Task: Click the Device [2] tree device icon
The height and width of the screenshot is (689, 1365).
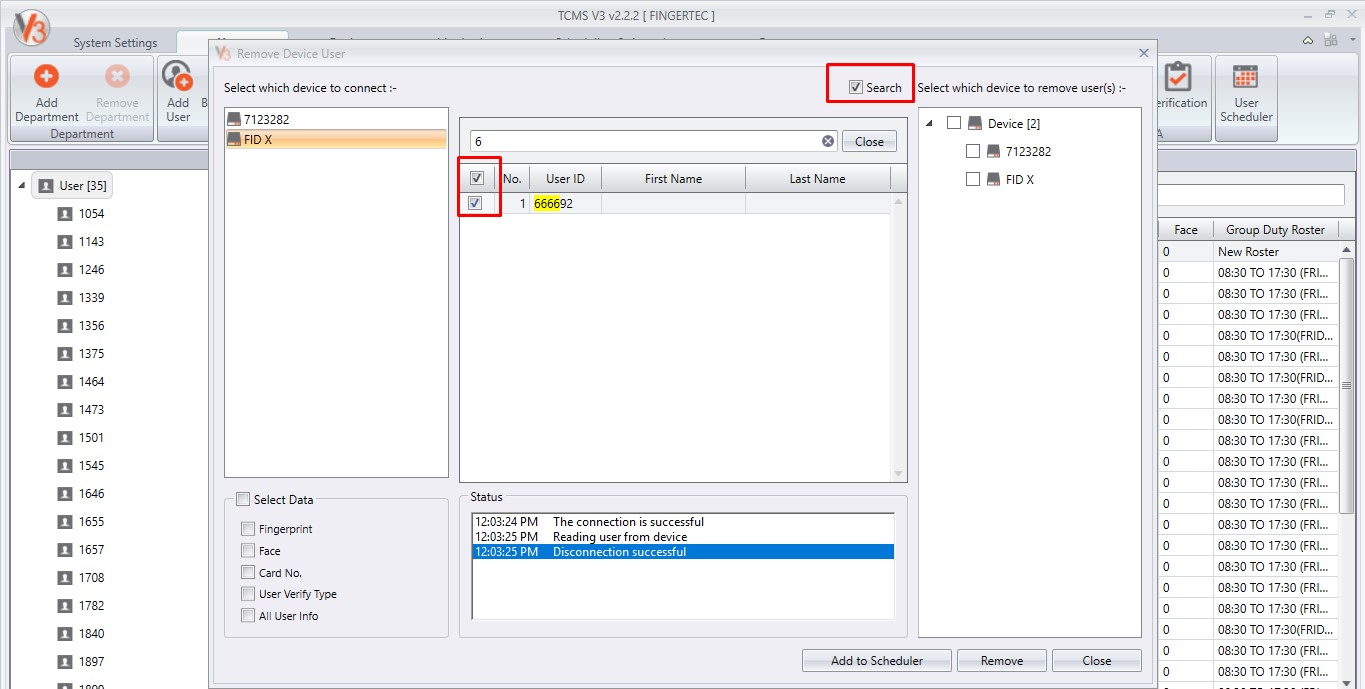Action: click(975, 124)
